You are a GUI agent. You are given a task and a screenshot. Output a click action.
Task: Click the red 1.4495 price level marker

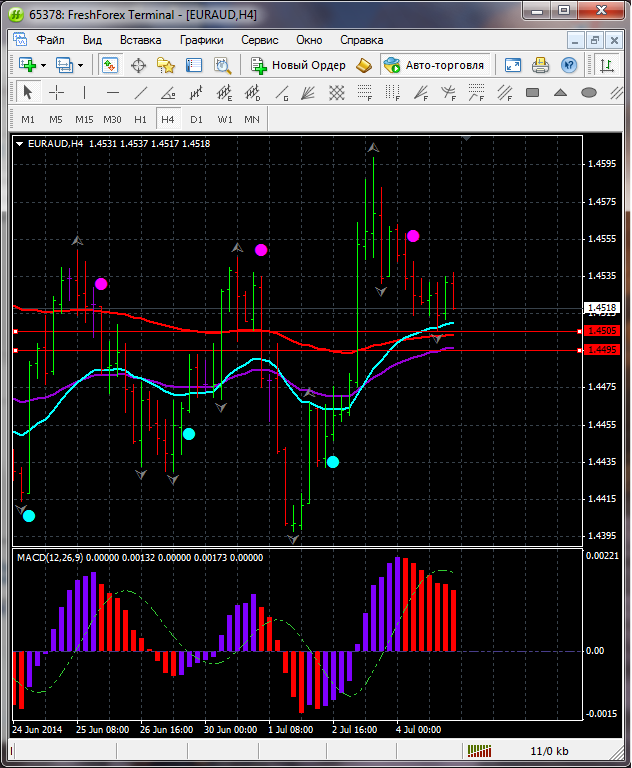[602, 350]
